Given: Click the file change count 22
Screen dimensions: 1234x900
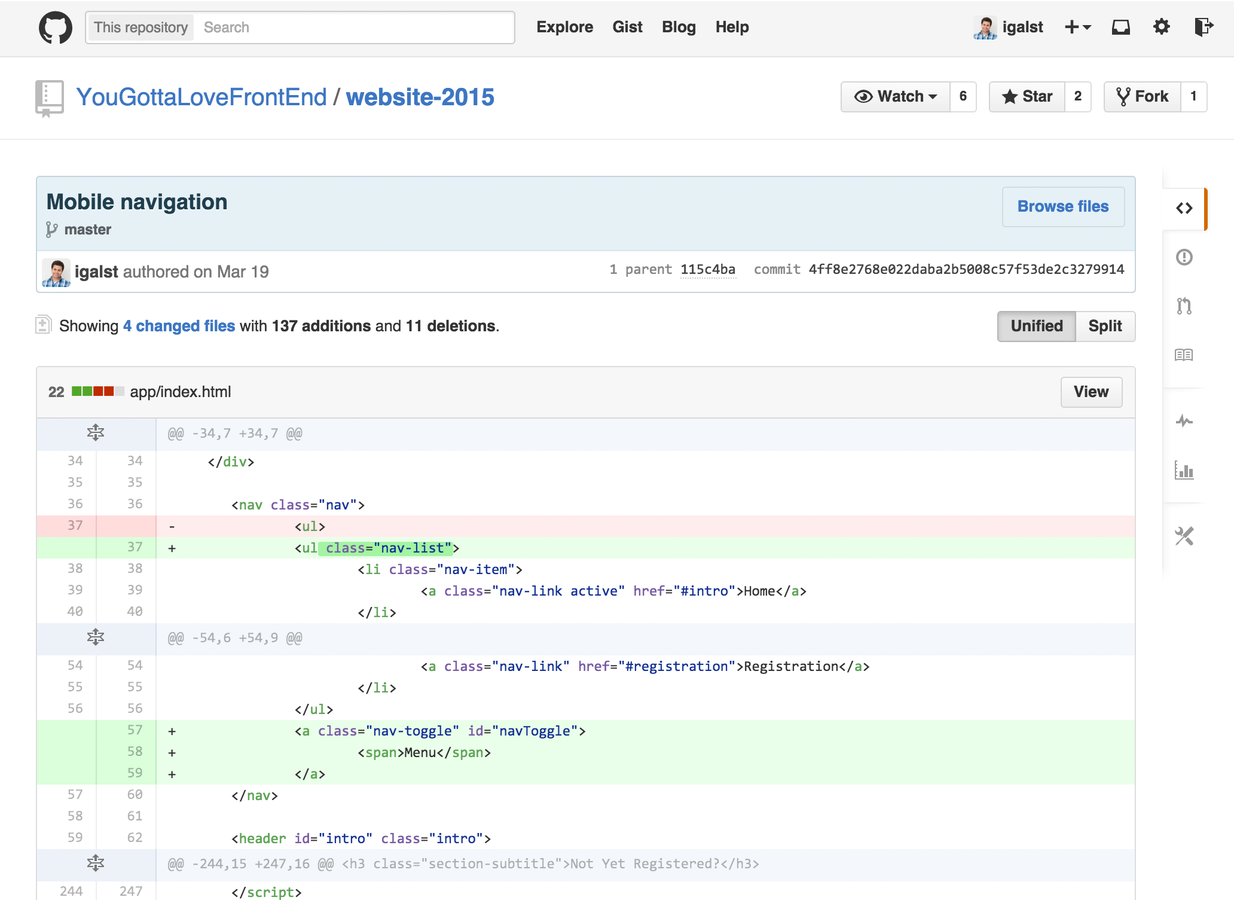Looking at the screenshot, I should 56,392.
